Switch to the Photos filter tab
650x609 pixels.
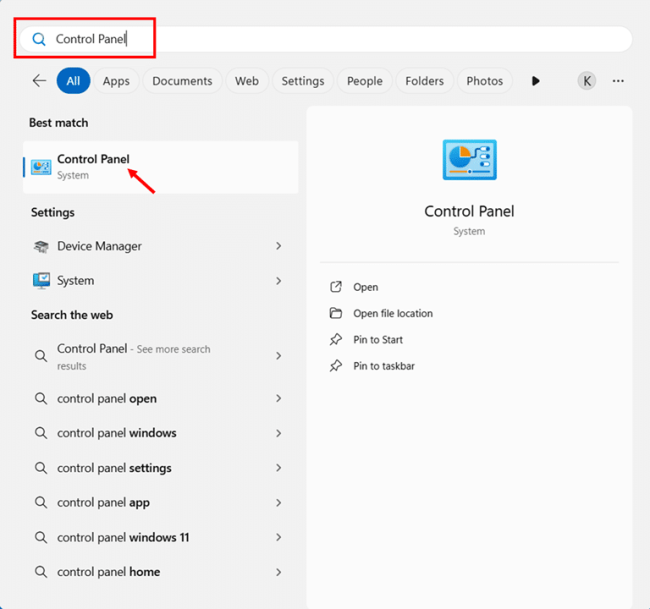click(x=485, y=80)
